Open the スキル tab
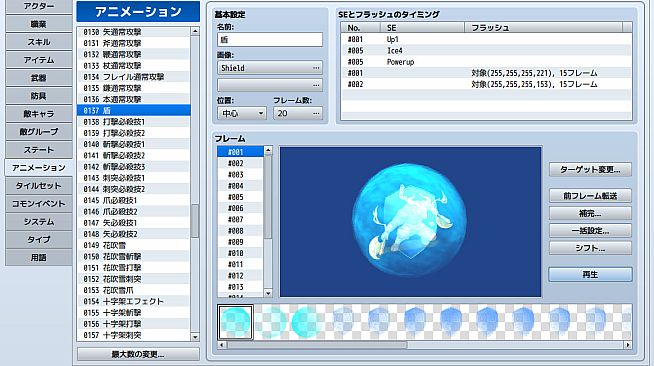654x366 pixels. pos(39,42)
